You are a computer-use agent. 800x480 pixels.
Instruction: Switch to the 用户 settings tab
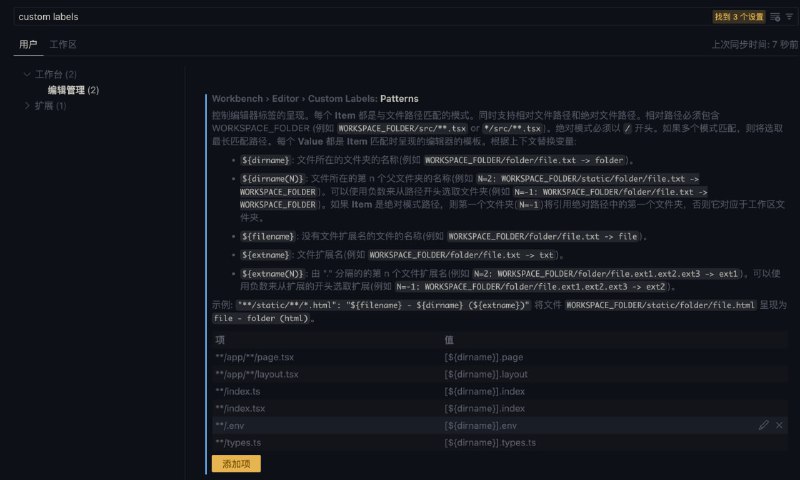pyautogui.click(x=28, y=45)
